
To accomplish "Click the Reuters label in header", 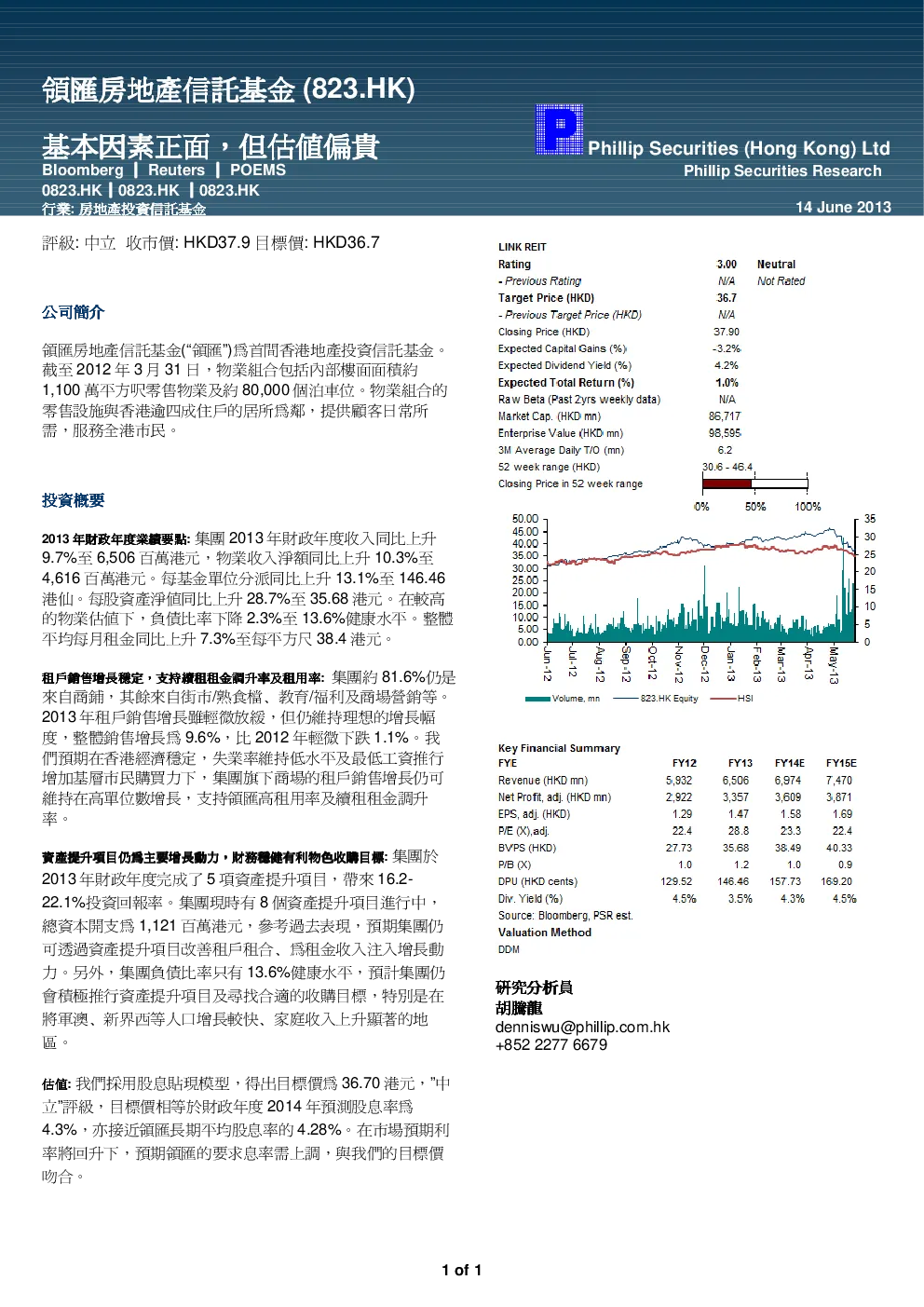I will [x=176, y=170].
